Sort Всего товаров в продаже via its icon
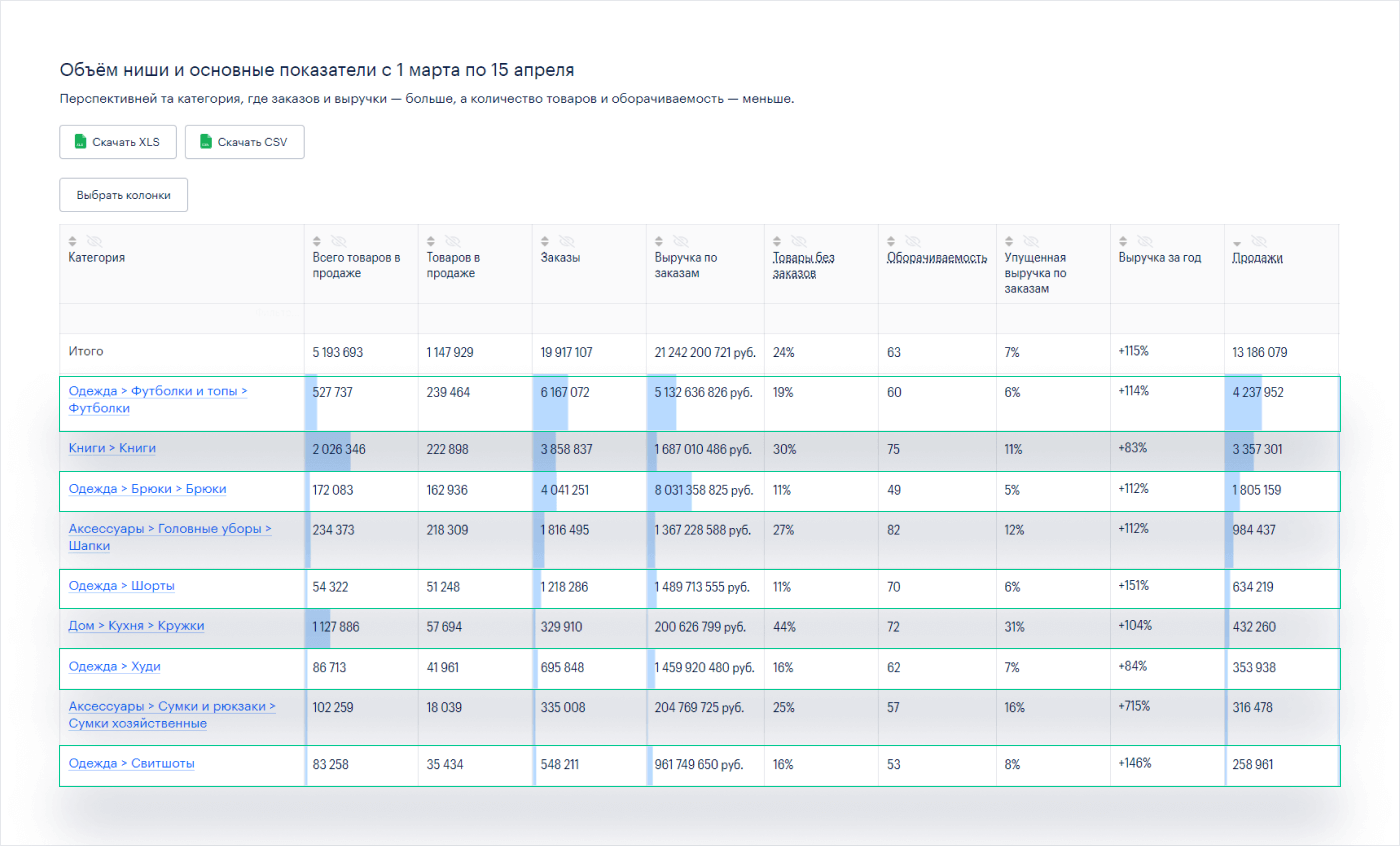The image size is (1400, 846). click(x=318, y=240)
